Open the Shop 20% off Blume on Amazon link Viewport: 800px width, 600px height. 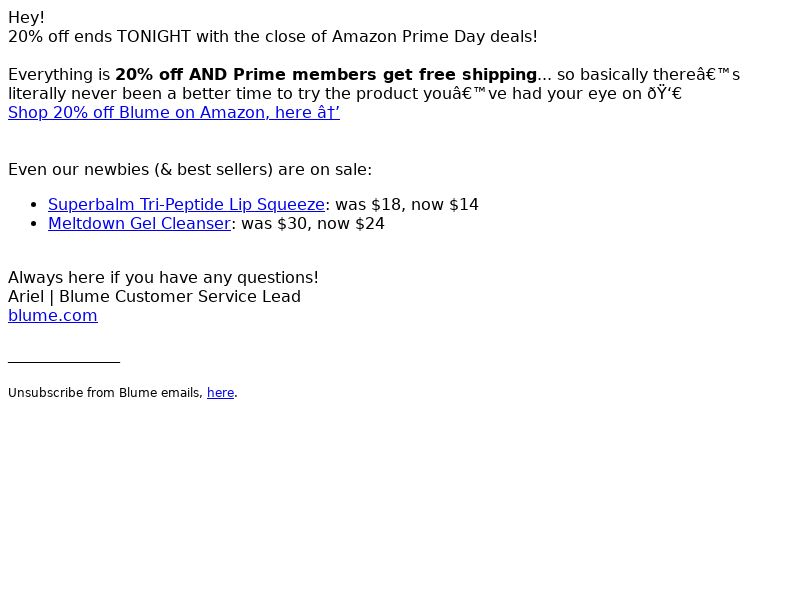[x=174, y=112]
